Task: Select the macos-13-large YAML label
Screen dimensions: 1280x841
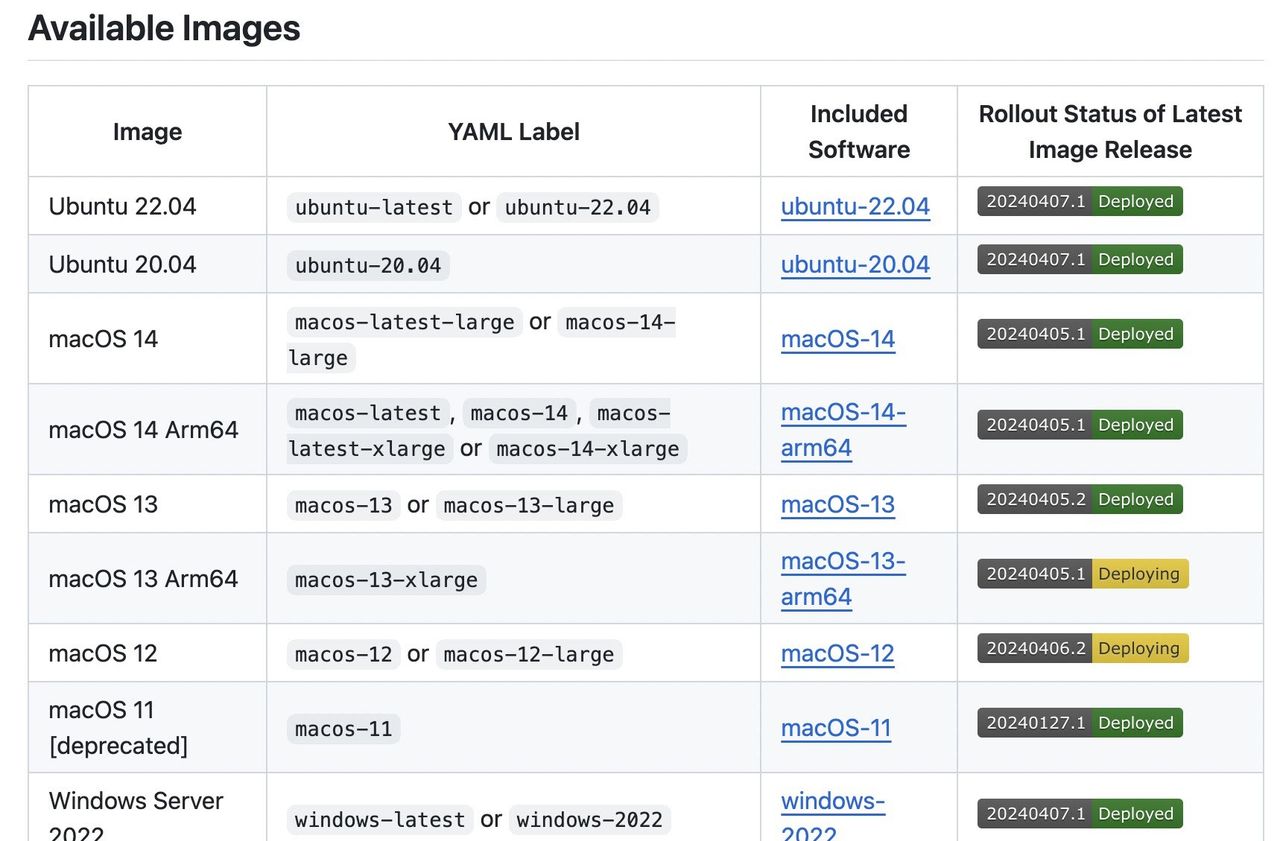Action: tap(529, 505)
